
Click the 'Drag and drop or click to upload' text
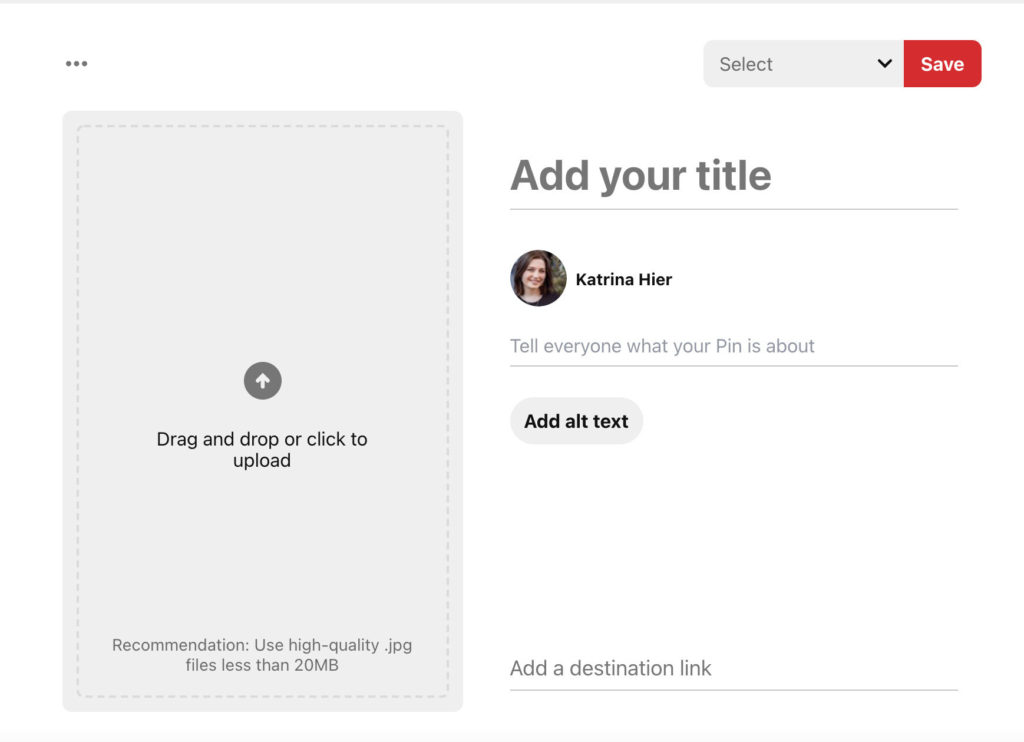click(x=262, y=450)
